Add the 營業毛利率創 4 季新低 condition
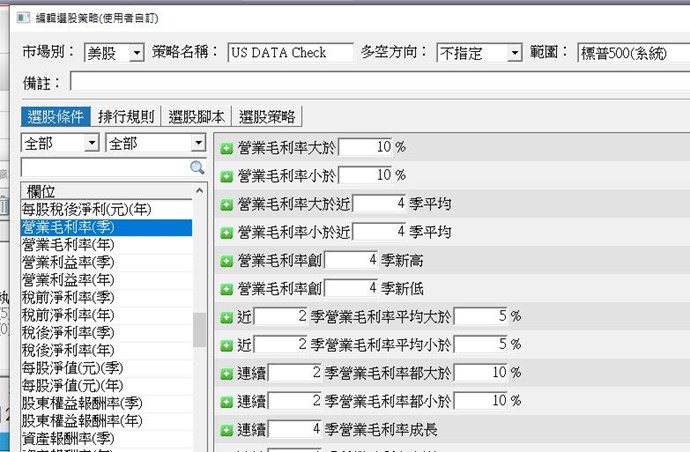Viewport: 690px width, 452px height. coord(226,287)
